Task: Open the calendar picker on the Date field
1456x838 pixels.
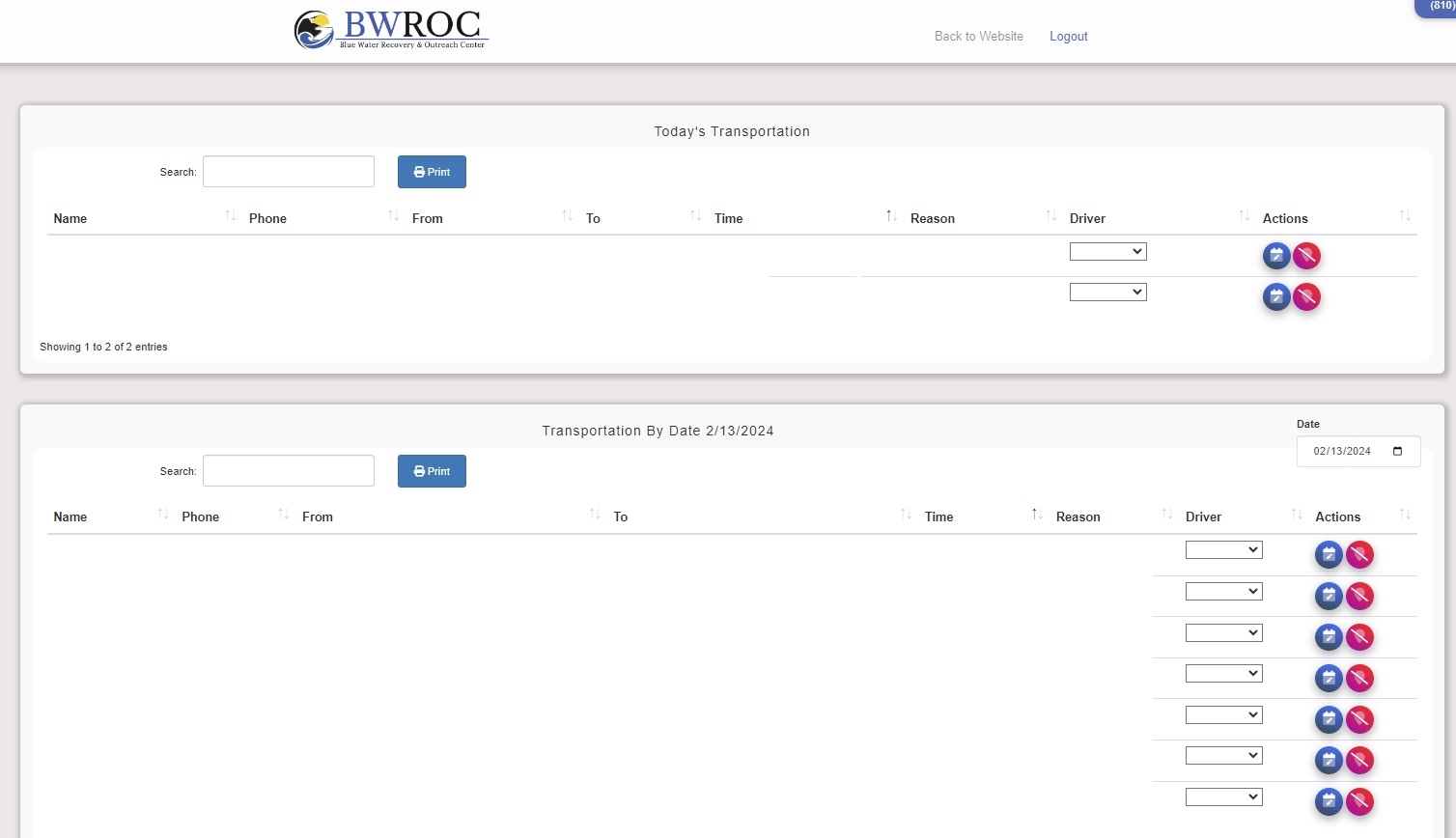Action: (x=1396, y=450)
